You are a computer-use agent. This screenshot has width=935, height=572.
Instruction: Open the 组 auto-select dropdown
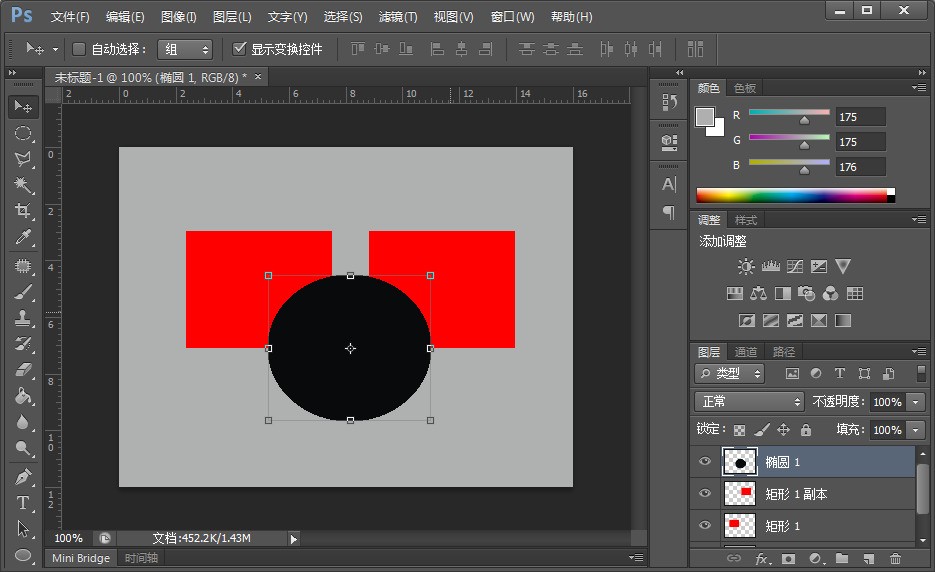(x=185, y=49)
